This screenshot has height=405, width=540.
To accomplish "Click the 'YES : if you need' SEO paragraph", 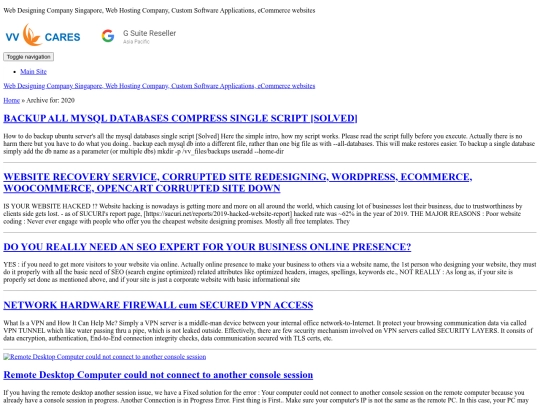I will coord(270,272).
